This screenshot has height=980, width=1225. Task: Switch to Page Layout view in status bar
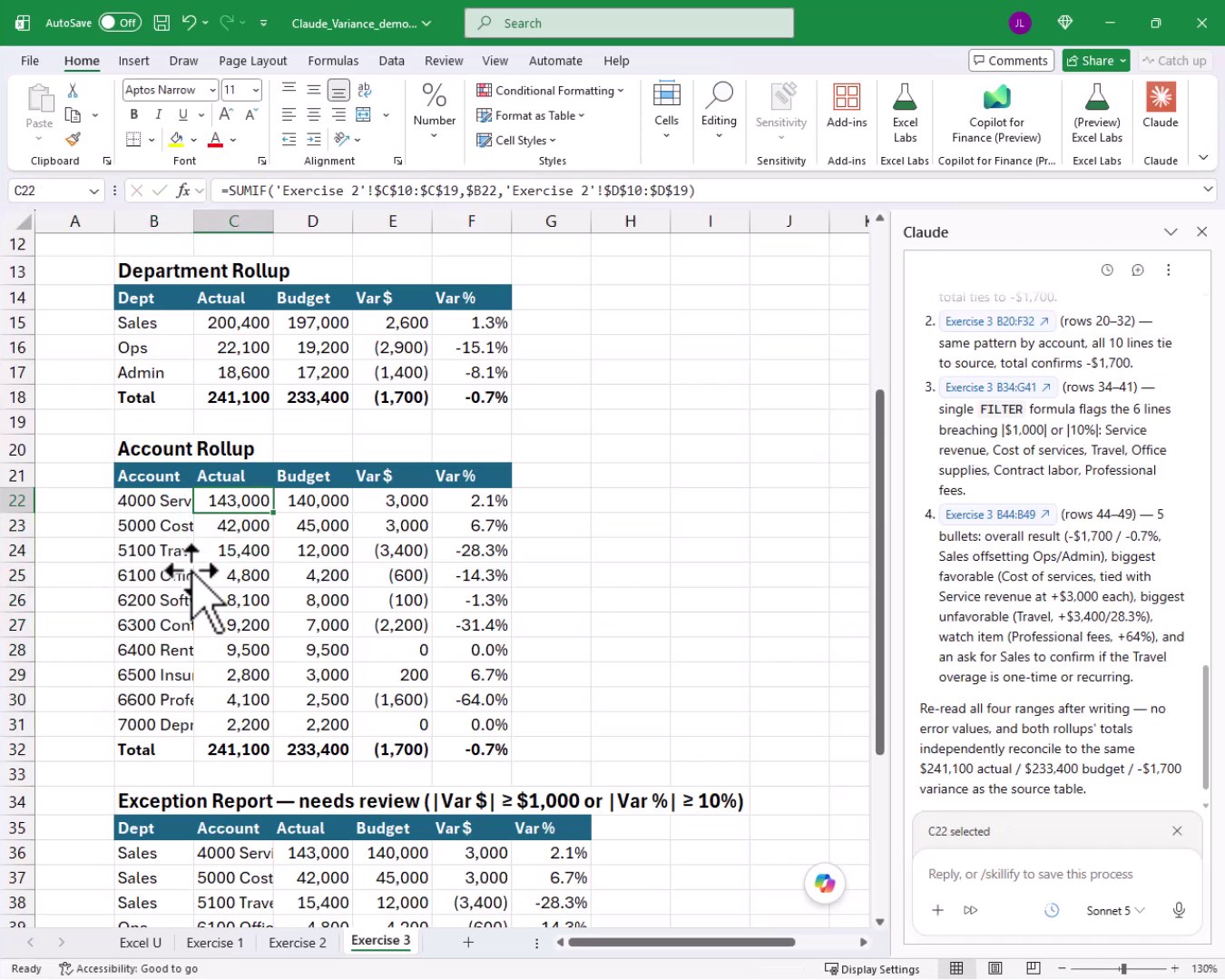tap(995, 968)
